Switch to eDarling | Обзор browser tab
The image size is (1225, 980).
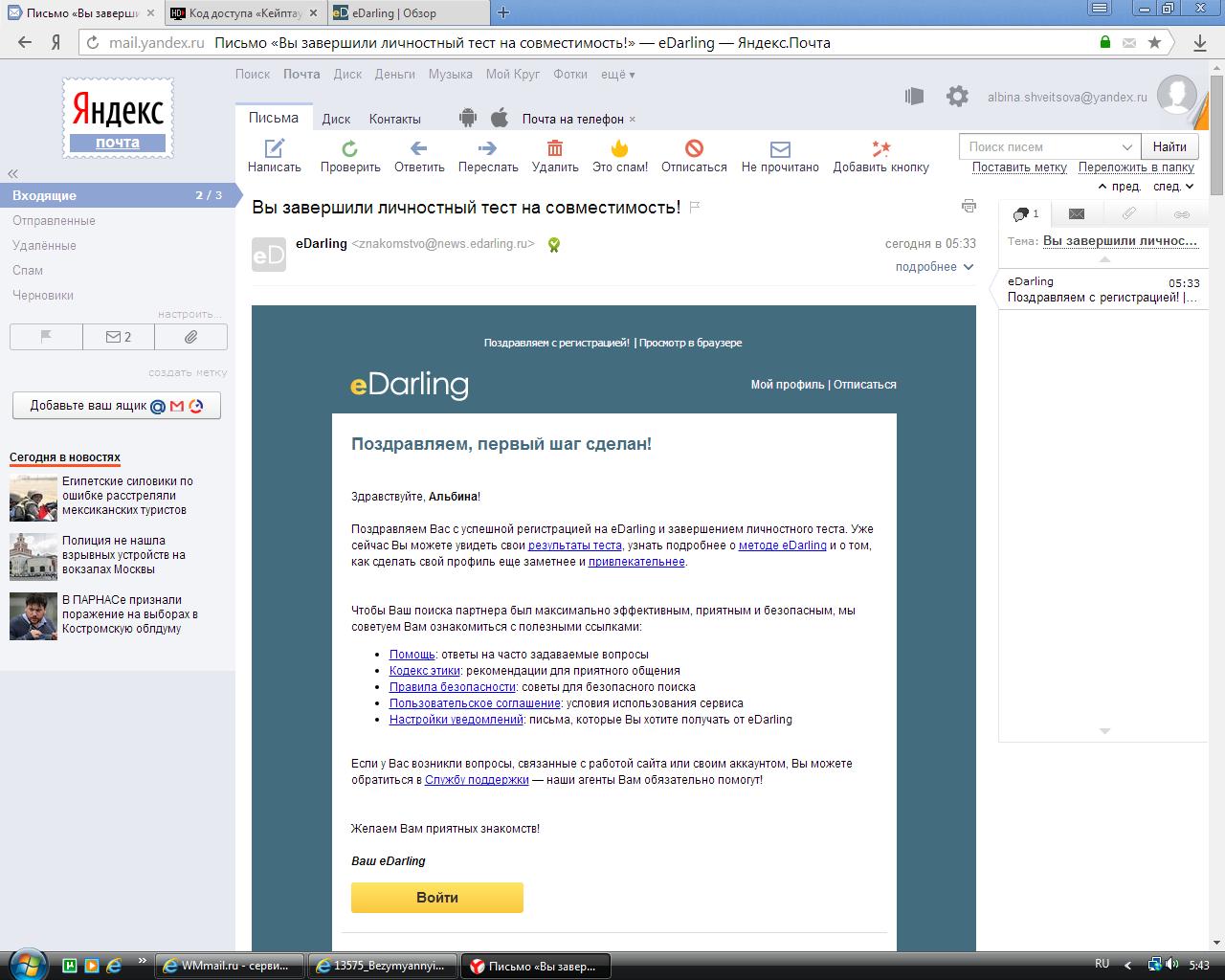pyautogui.click(x=411, y=12)
